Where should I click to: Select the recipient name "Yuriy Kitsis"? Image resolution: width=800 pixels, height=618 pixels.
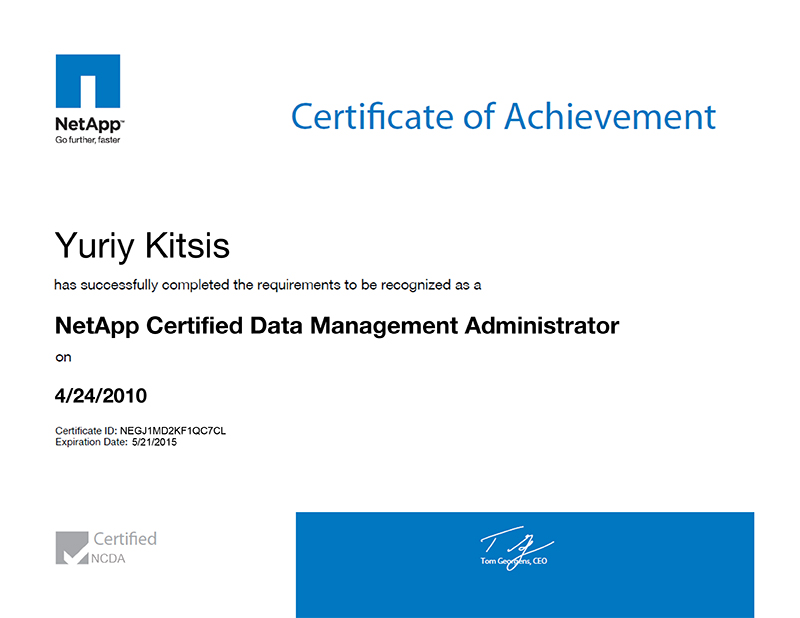[x=142, y=246]
